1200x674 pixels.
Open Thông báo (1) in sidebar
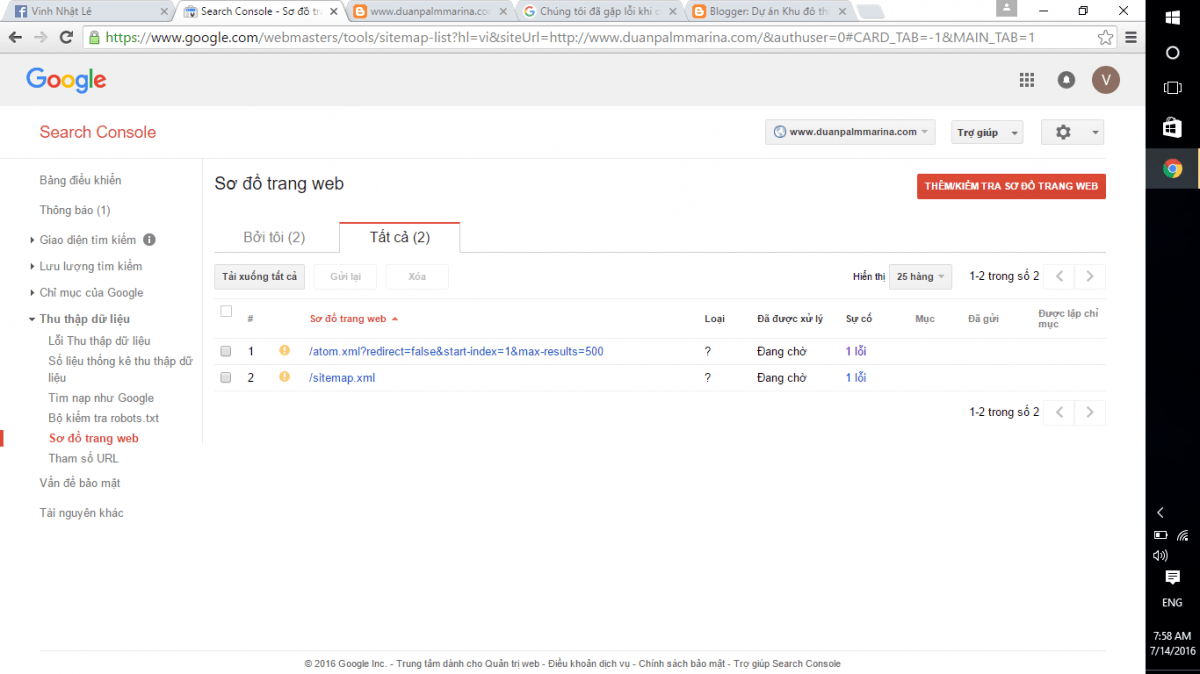[75, 210]
